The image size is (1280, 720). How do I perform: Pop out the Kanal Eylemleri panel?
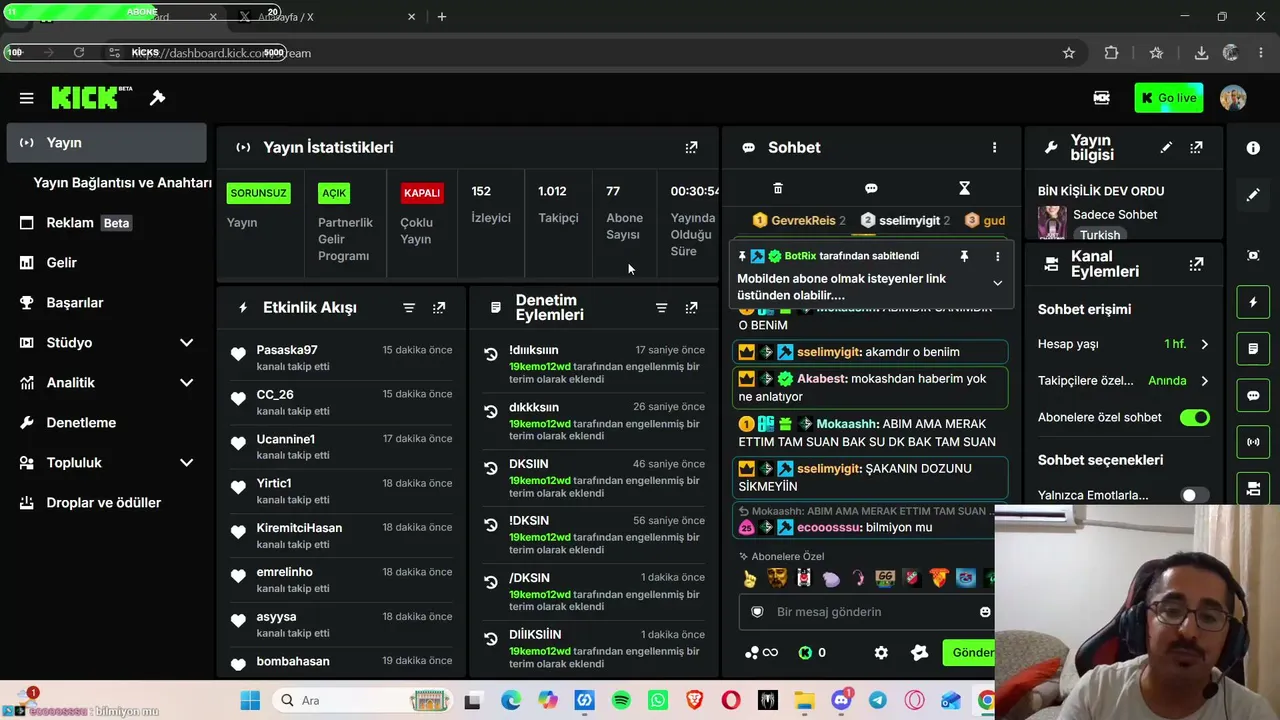pyautogui.click(x=1196, y=264)
